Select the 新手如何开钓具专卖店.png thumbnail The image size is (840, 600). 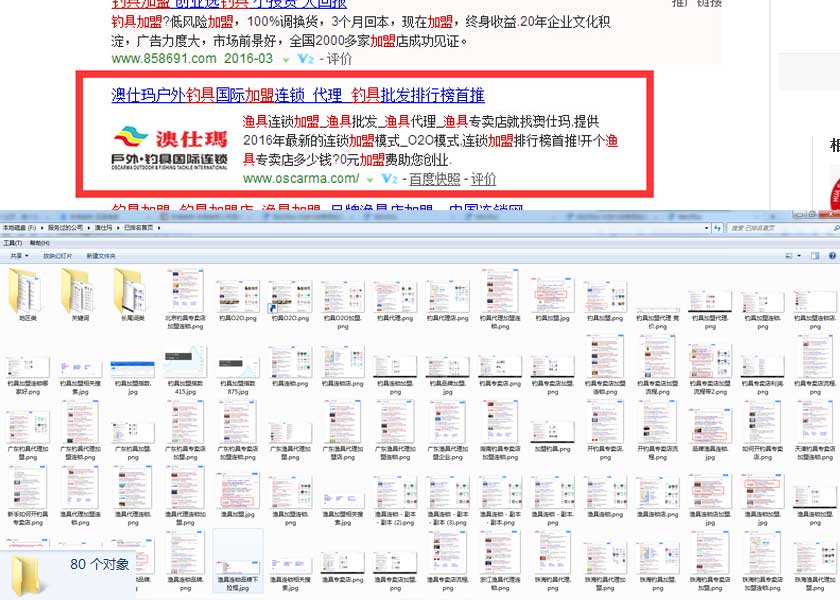click(x=27, y=495)
